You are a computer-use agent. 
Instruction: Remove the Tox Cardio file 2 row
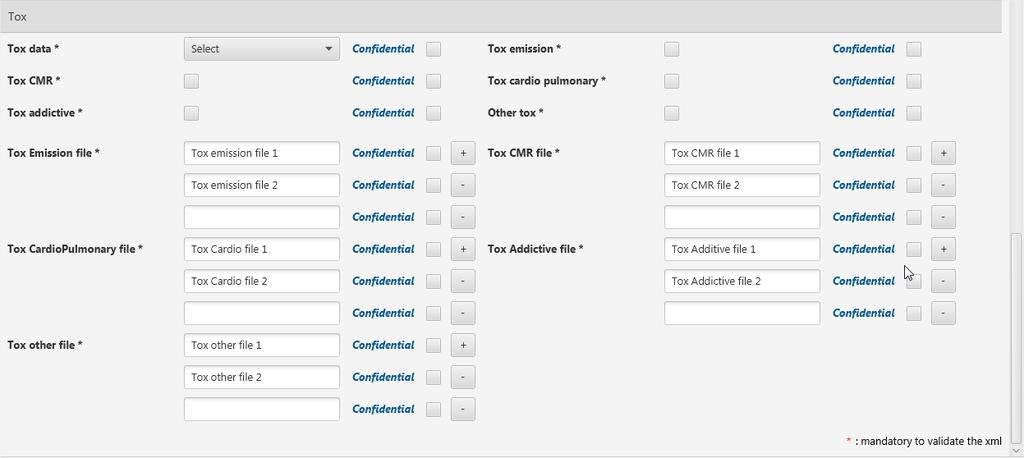coord(462,282)
